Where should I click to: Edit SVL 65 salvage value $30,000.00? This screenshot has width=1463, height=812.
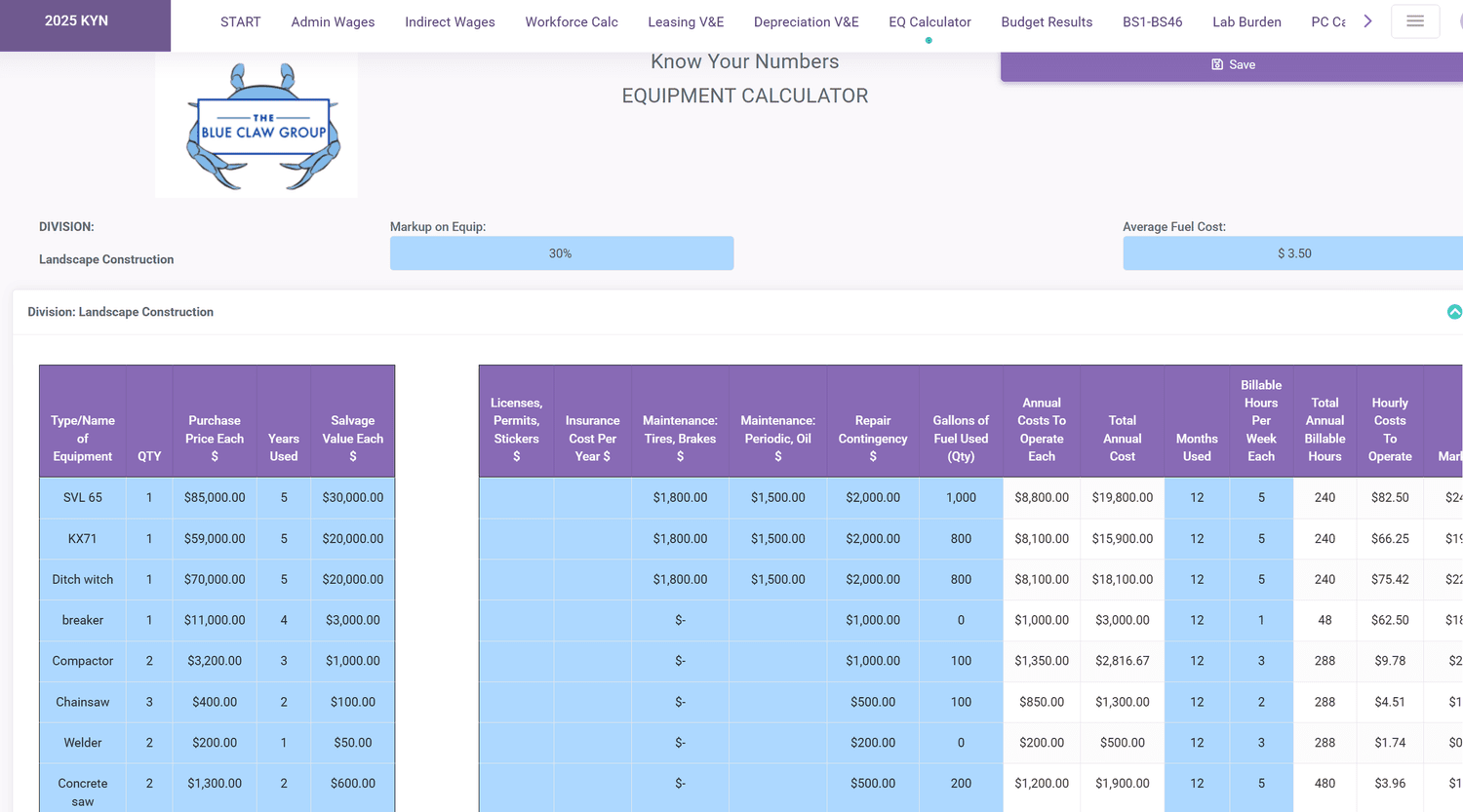coord(353,498)
